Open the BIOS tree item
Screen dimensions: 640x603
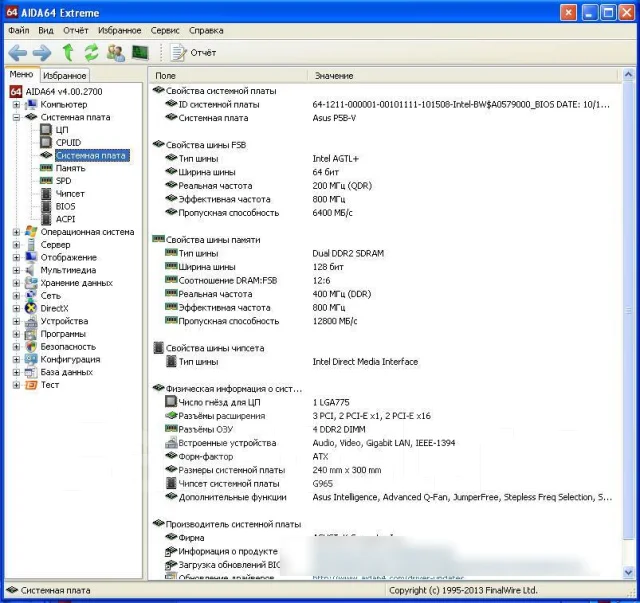tap(65, 206)
